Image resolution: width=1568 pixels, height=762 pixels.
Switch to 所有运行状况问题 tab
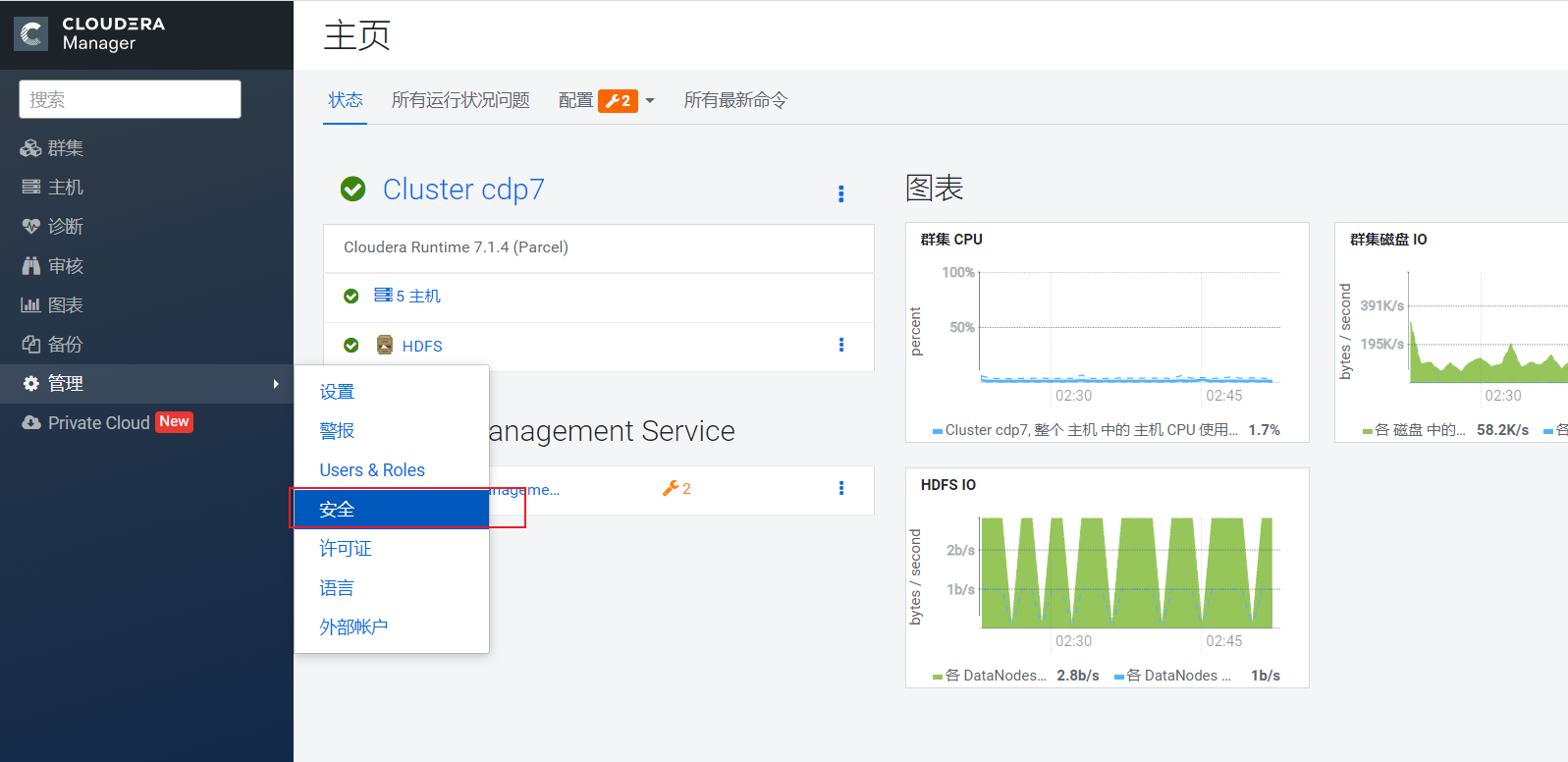(x=460, y=100)
